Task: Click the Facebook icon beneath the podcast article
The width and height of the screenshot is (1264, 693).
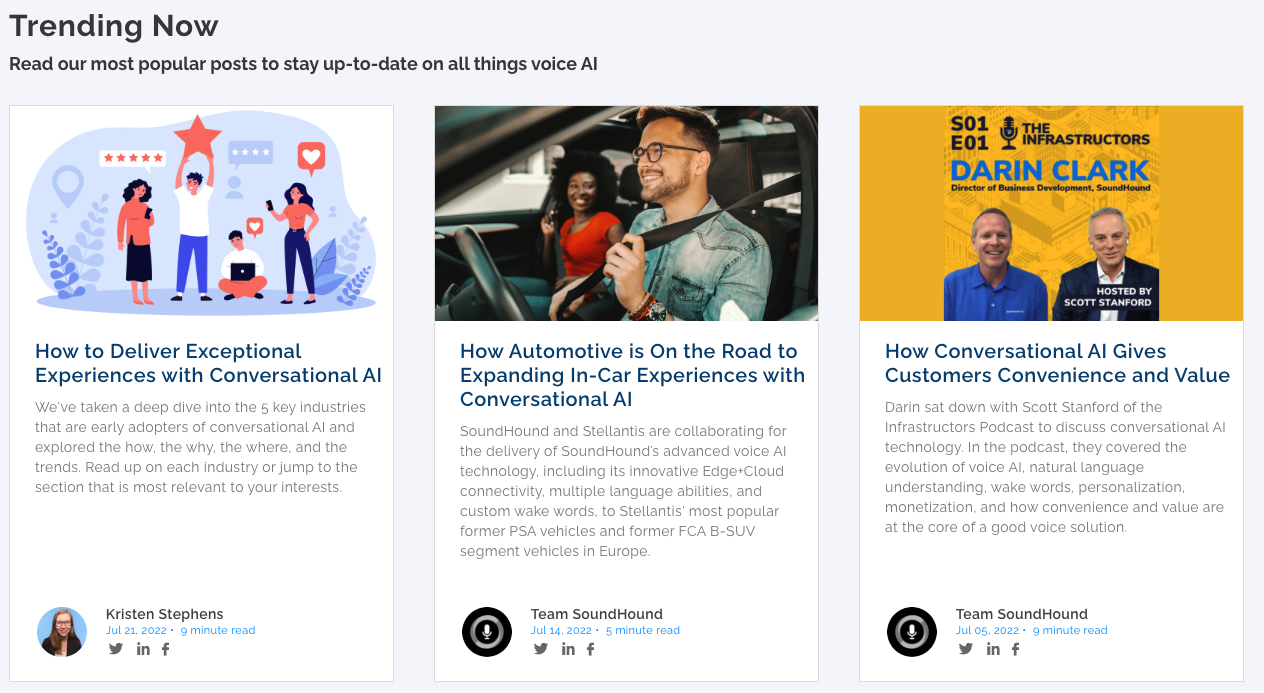Action: [x=1015, y=648]
